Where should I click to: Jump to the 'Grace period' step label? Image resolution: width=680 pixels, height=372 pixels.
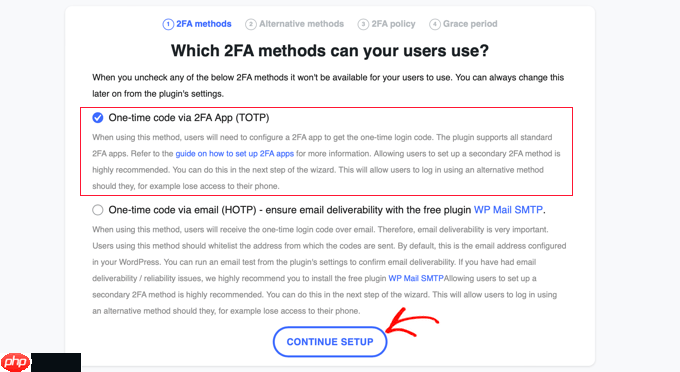470,24
